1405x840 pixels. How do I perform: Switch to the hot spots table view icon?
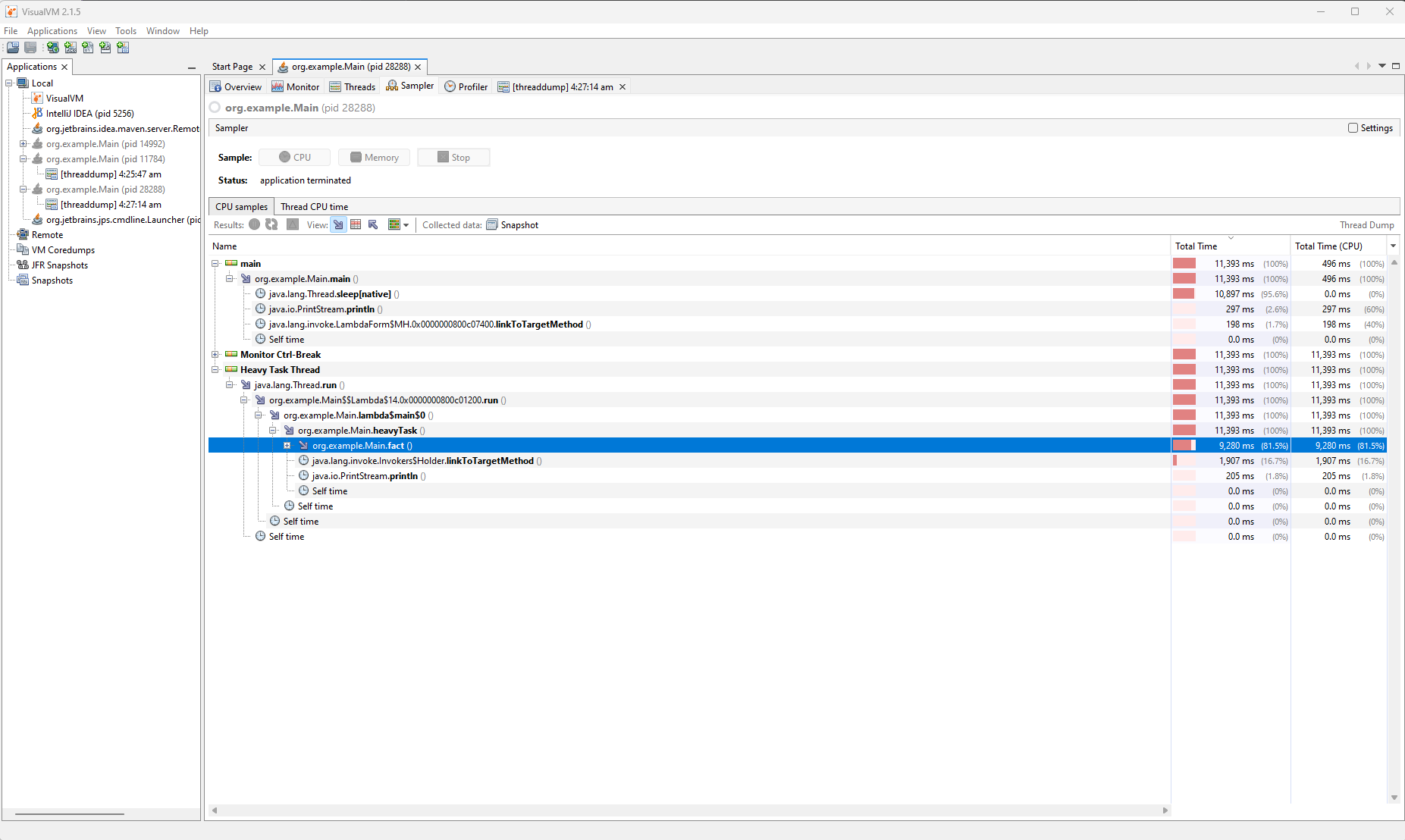pos(356,224)
